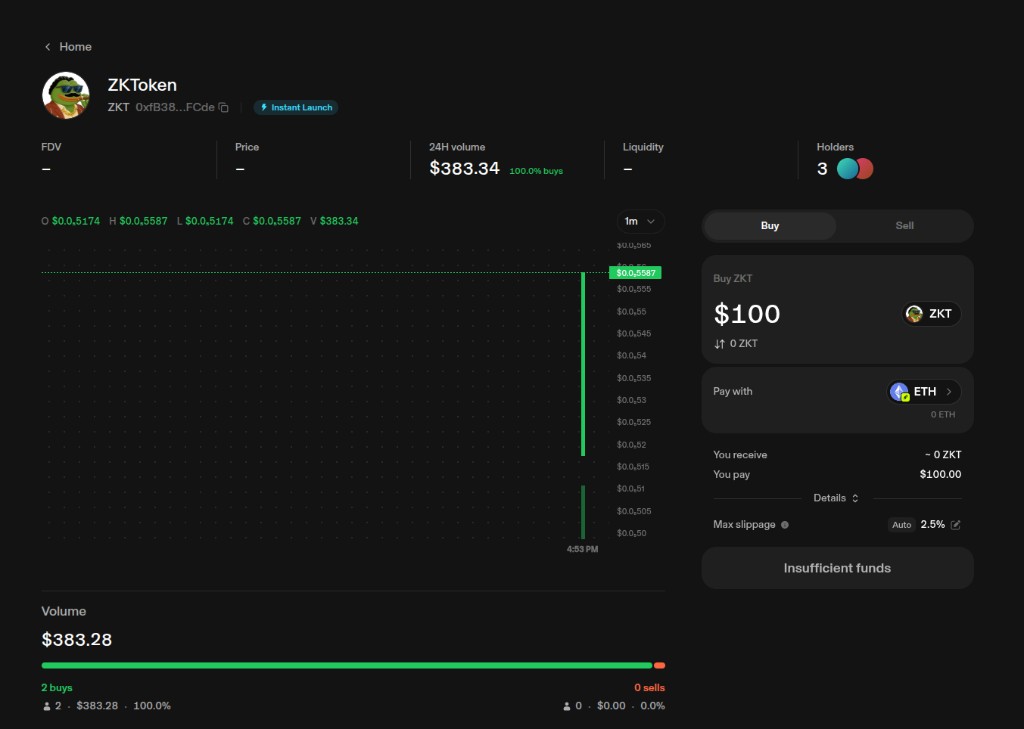The width and height of the screenshot is (1024, 729).
Task: Click the Holders count 3
Action: click(x=822, y=169)
